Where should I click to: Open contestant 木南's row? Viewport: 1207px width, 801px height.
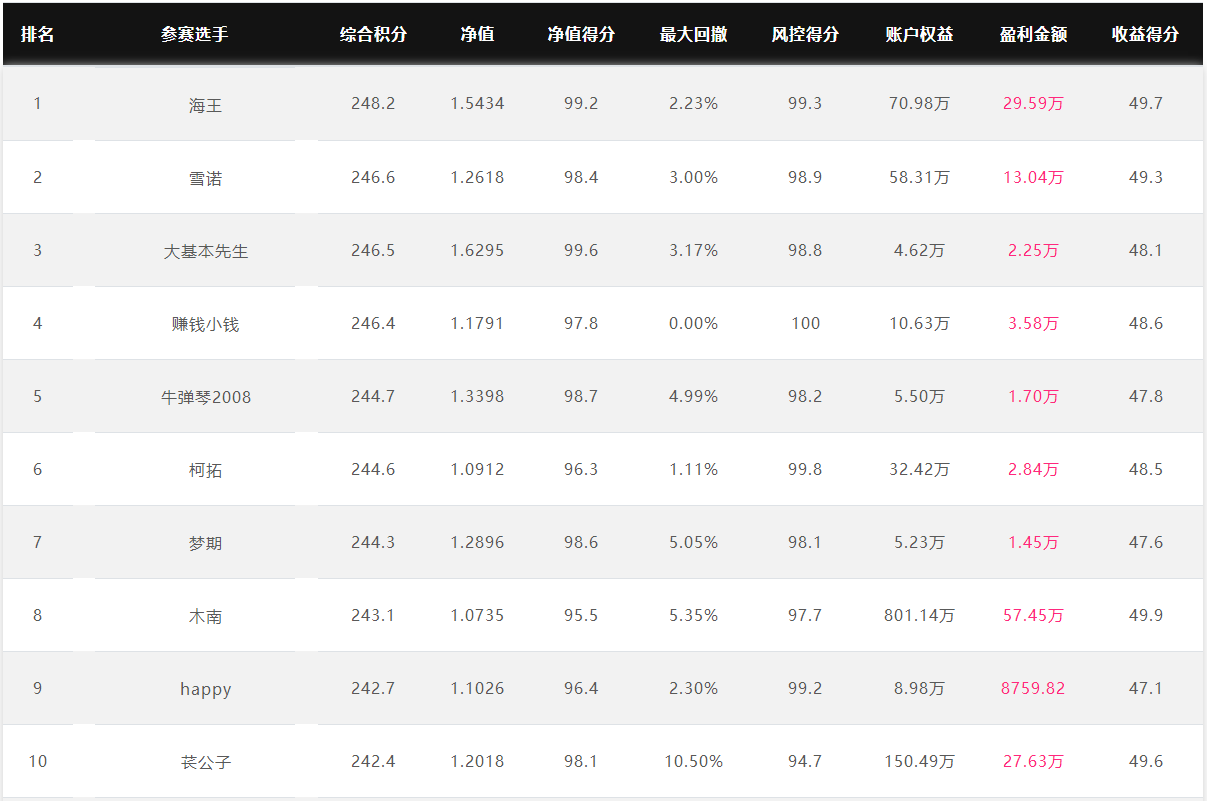pos(205,616)
